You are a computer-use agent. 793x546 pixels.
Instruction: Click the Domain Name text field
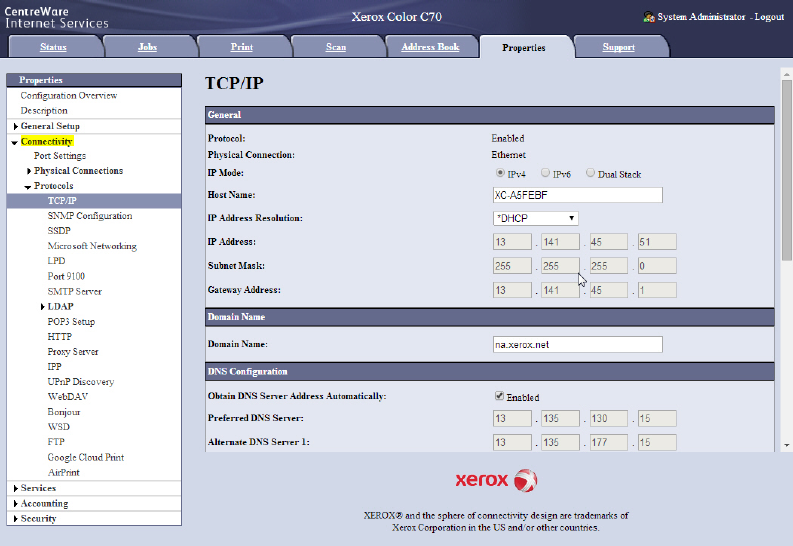(577, 344)
